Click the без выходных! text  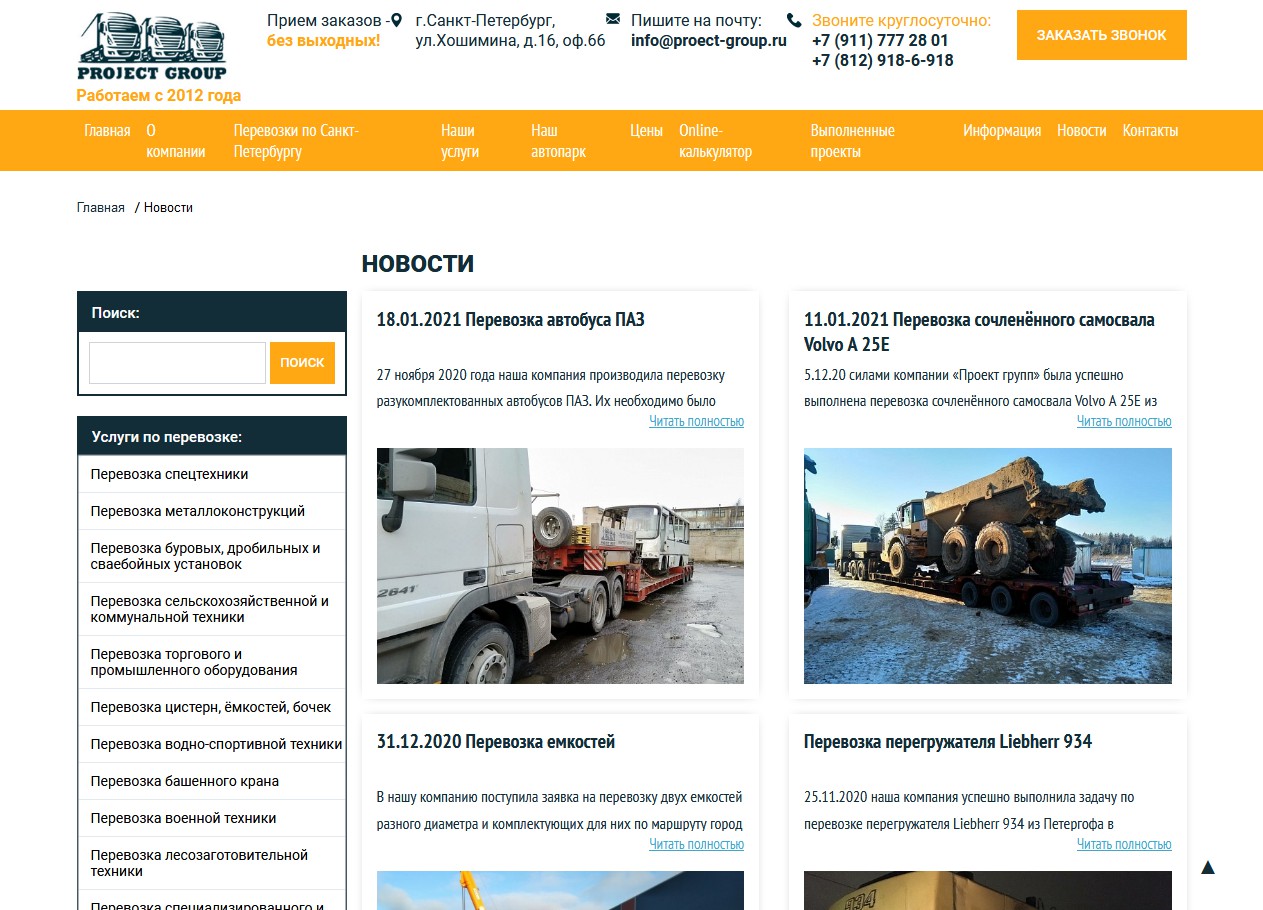coord(324,41)
